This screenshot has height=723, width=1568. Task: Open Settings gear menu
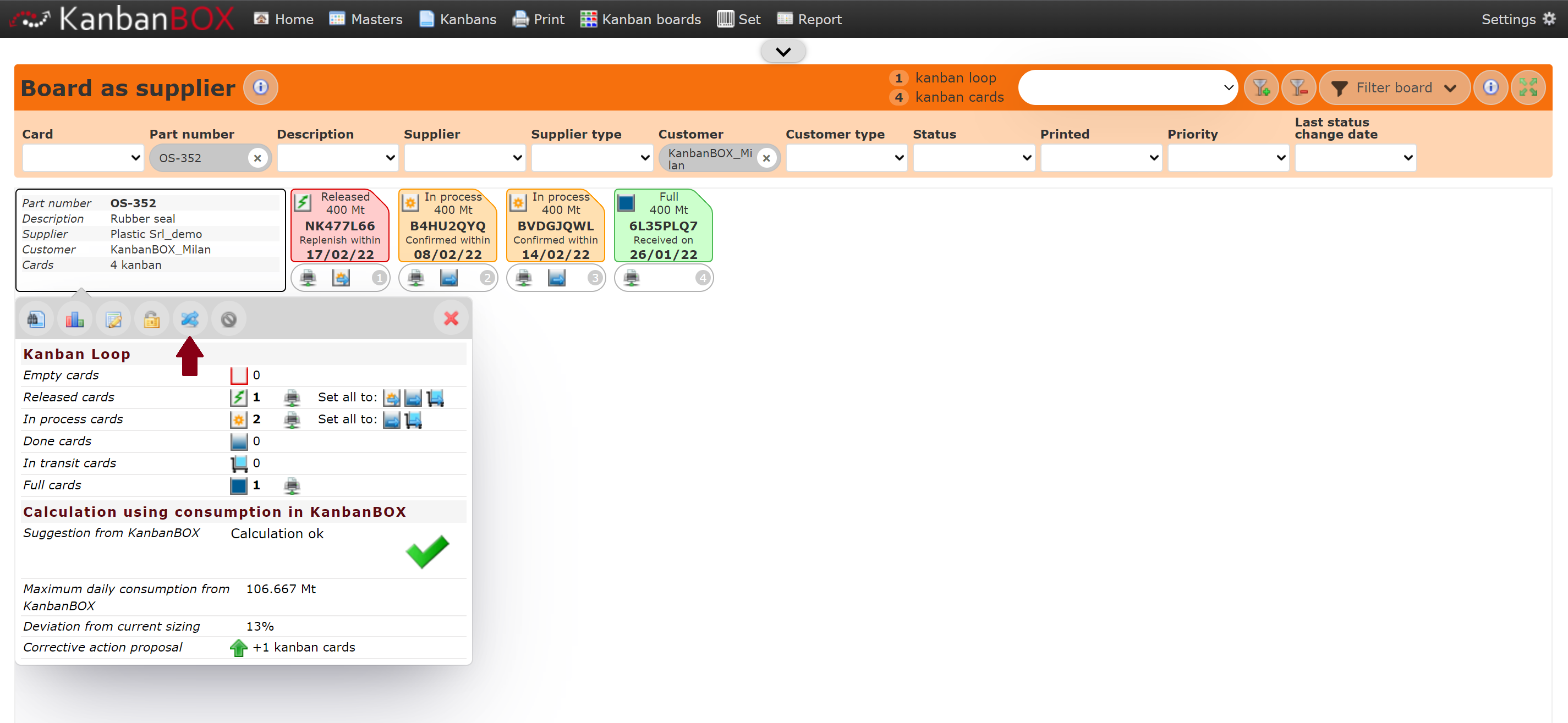point(1518,19)
